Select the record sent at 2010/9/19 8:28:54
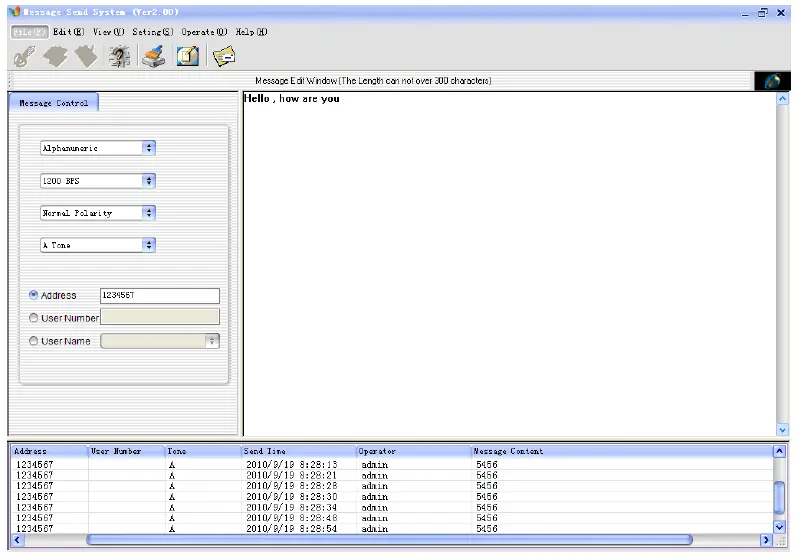The height and width of the screenshot is (560, 798). pyautogui.click(x=392, y=528)
